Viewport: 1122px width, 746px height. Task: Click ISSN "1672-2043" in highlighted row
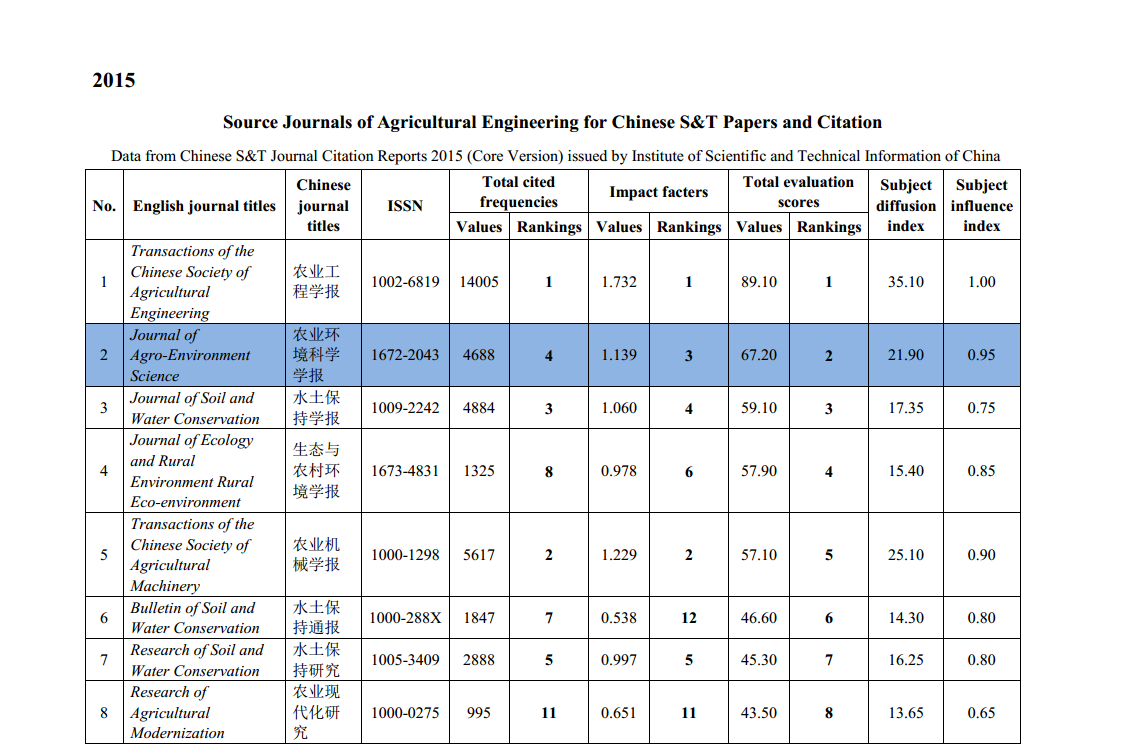click(405, 355)
